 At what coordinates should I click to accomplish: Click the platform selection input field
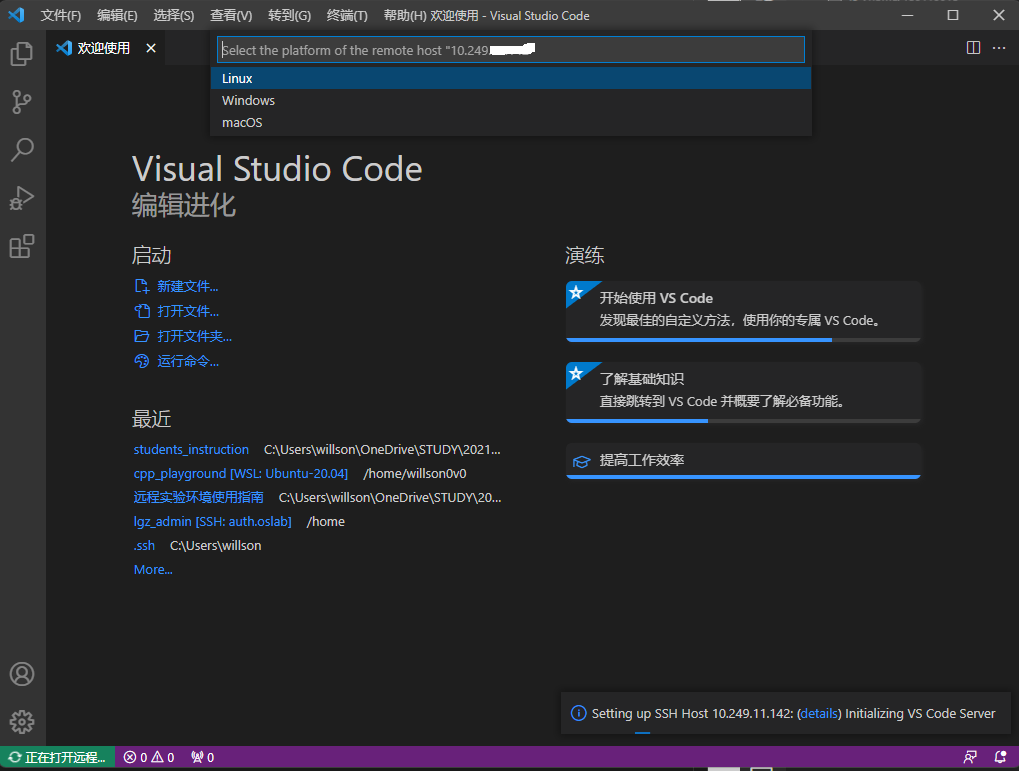tap(510, 50)
